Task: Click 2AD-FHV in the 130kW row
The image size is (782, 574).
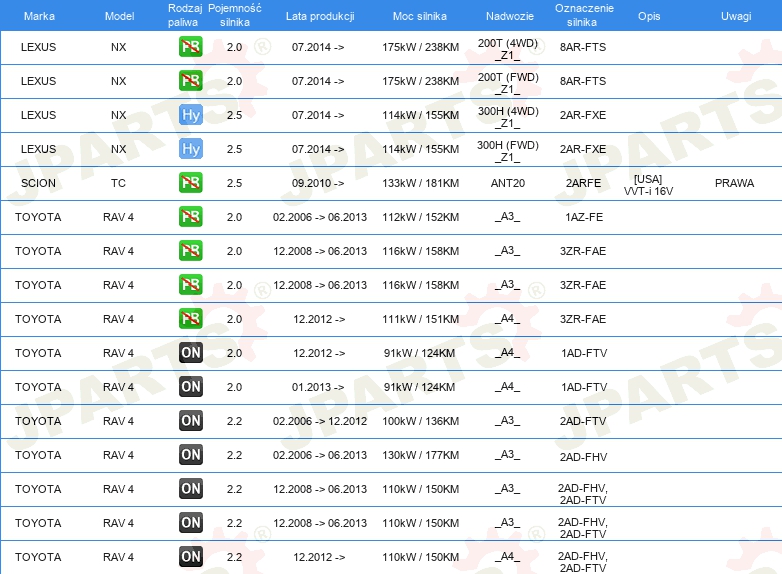Action: [x=583, y=457]
